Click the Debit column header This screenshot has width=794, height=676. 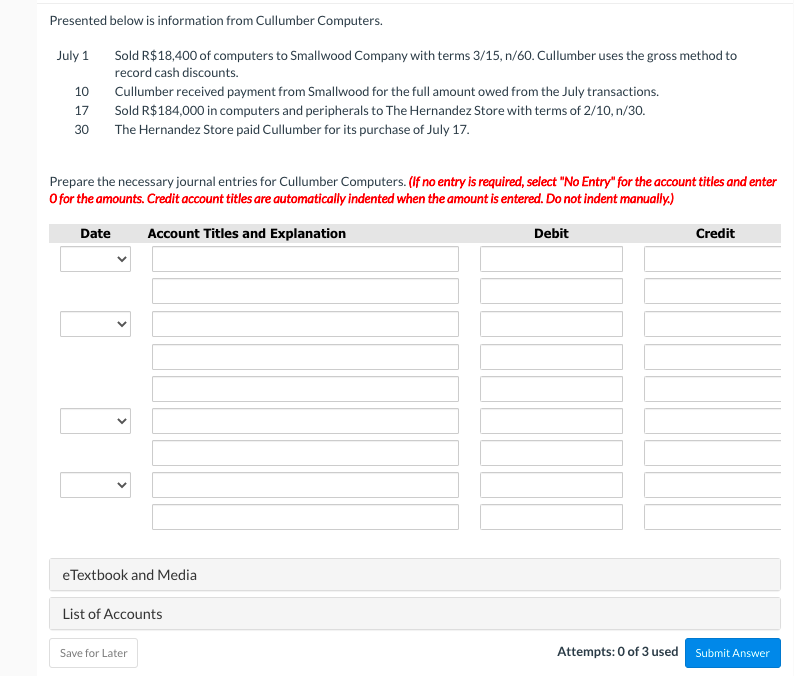coord(551,233)
